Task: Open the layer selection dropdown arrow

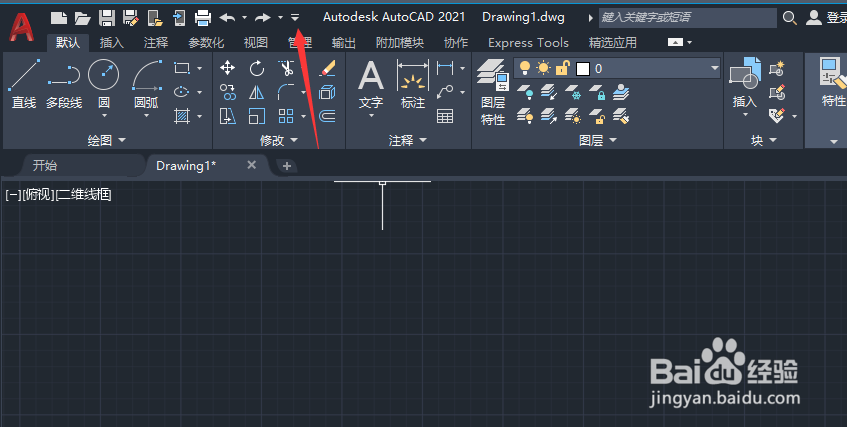Action: pyautogui.click(x=714, y=68)
